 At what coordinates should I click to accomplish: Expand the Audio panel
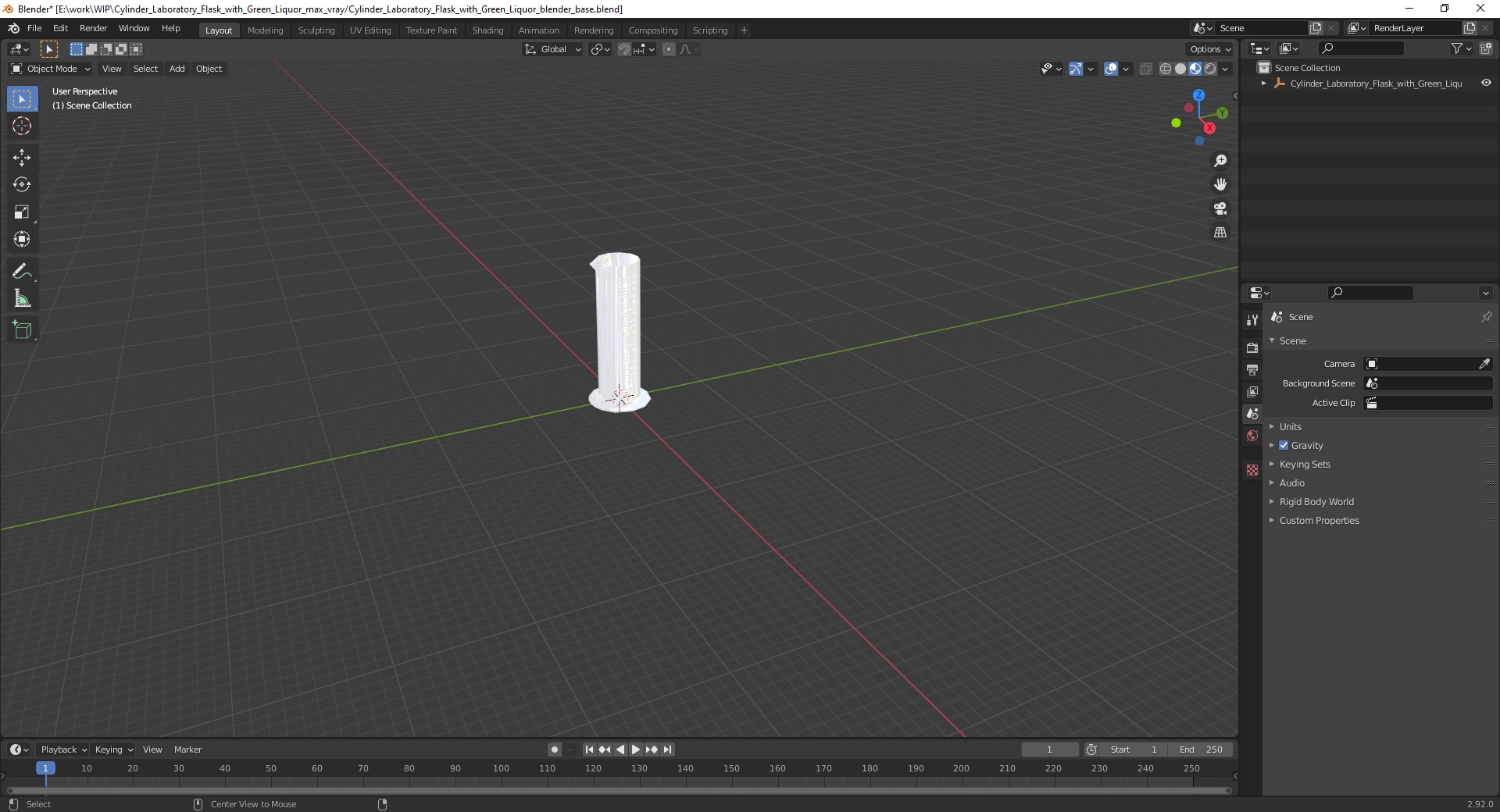click(x=1292, y=483)
